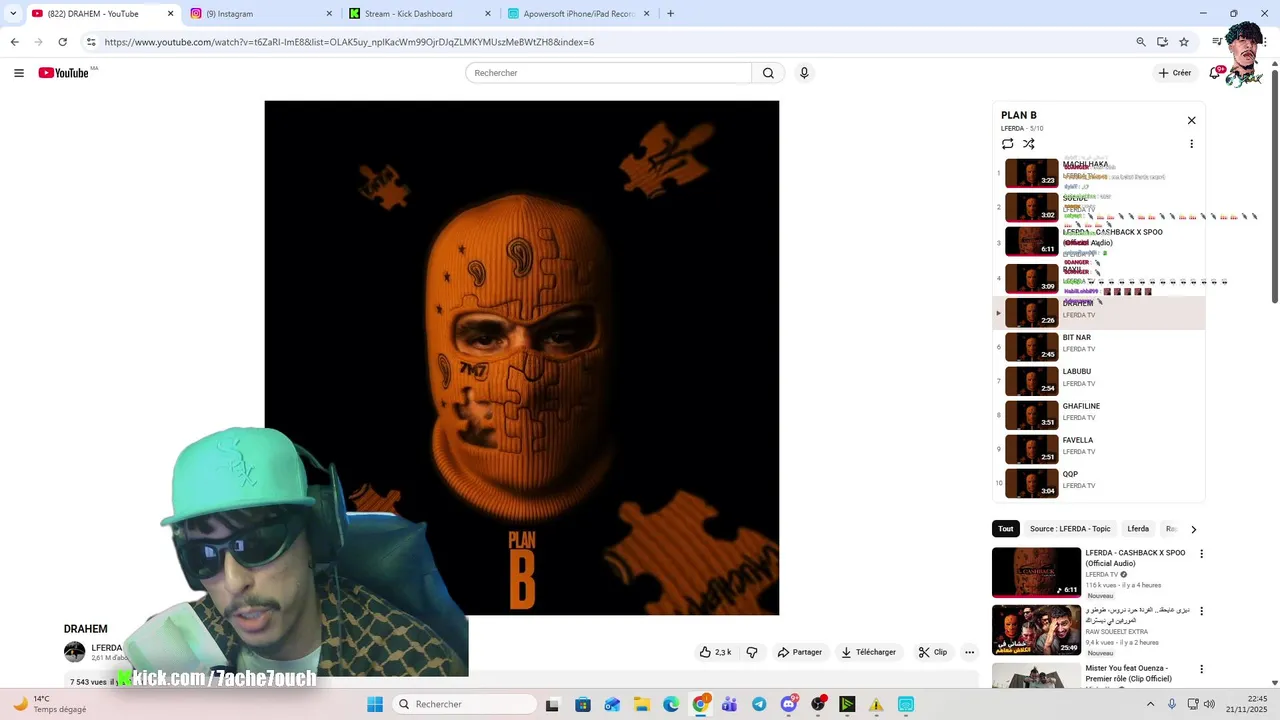Open YouTube notifications bell
Screen dimensions: 1280x720
pos(1215,73)
